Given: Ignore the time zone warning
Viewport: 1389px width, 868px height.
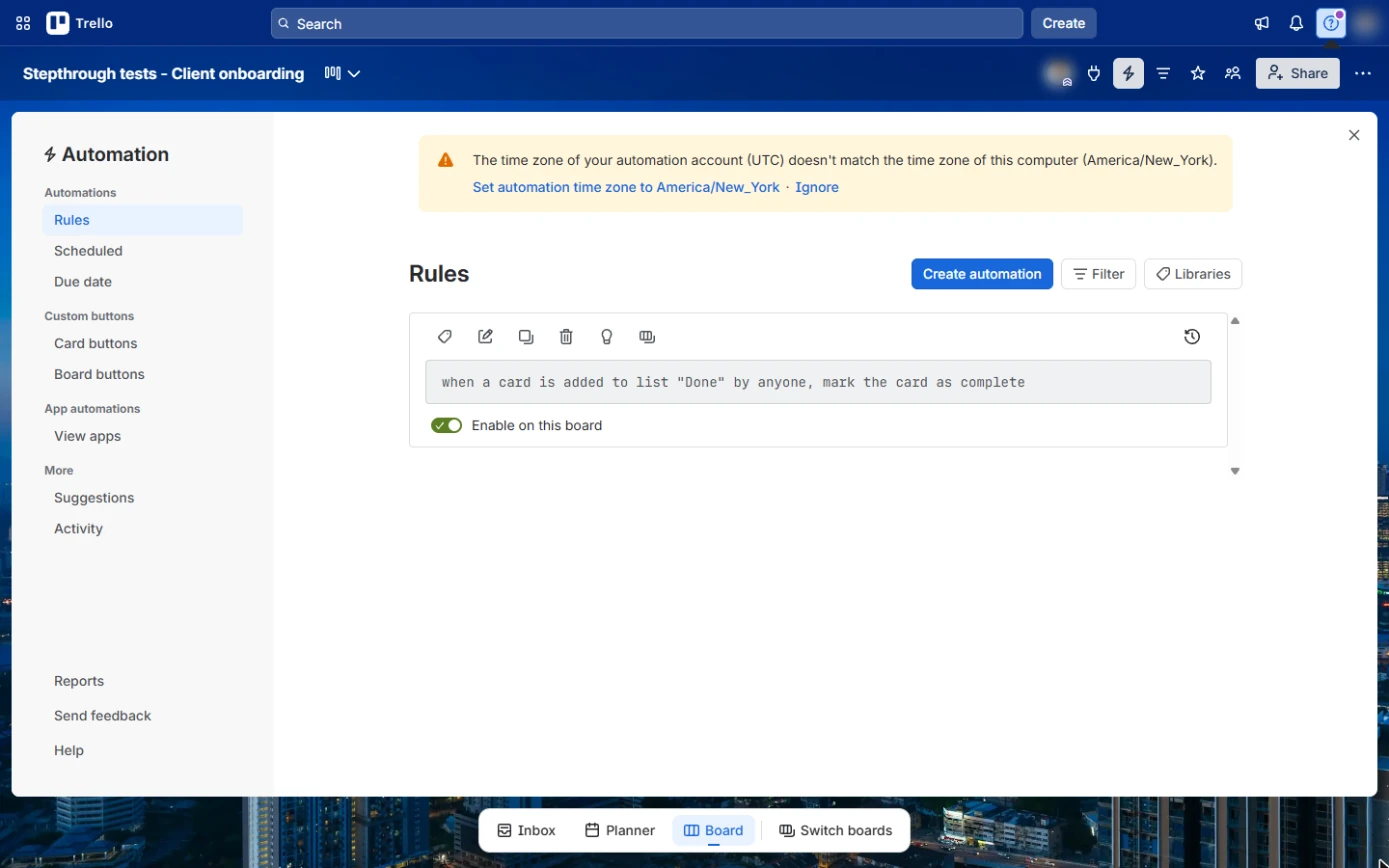Looking at the screenshot, I should [817, 187].
